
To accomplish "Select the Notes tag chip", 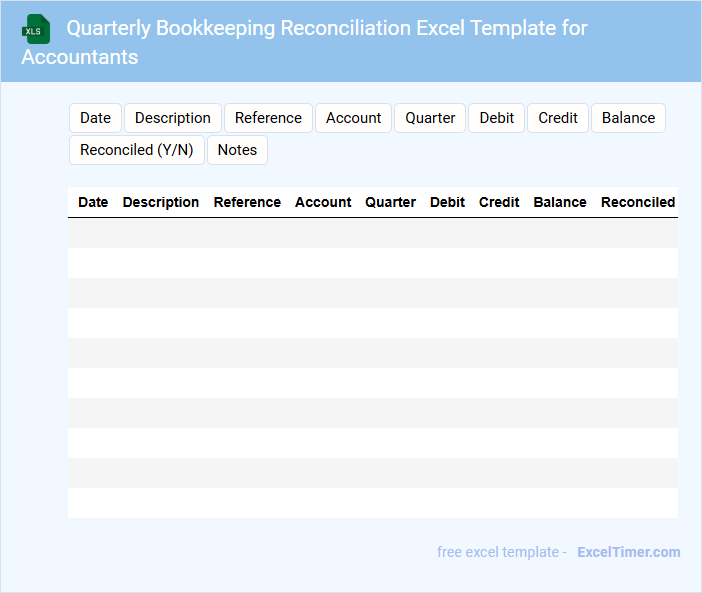I will click(237, 150).
